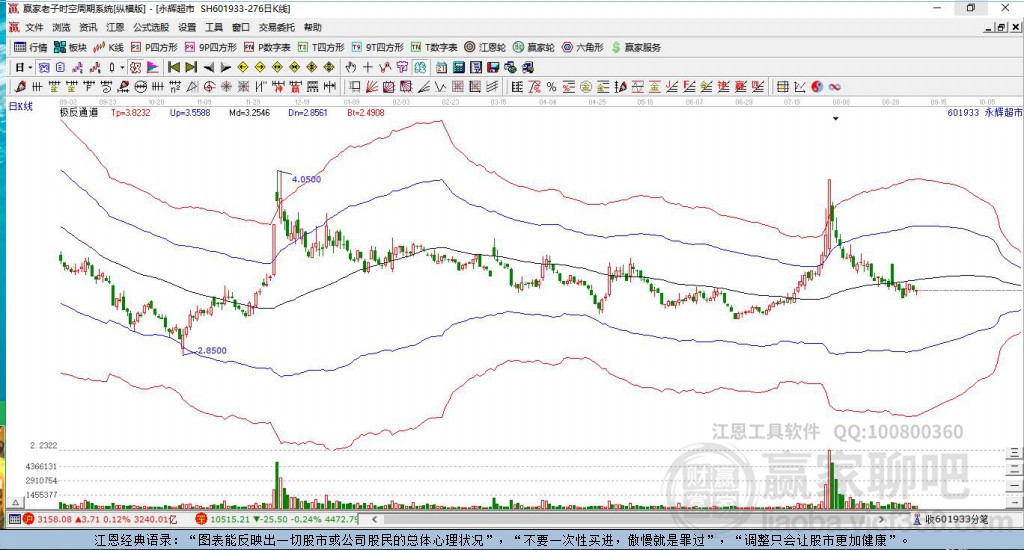Select the hand pan tool
The width and height of the screenshot is (1024, 550).
click(x=351, y=67)
